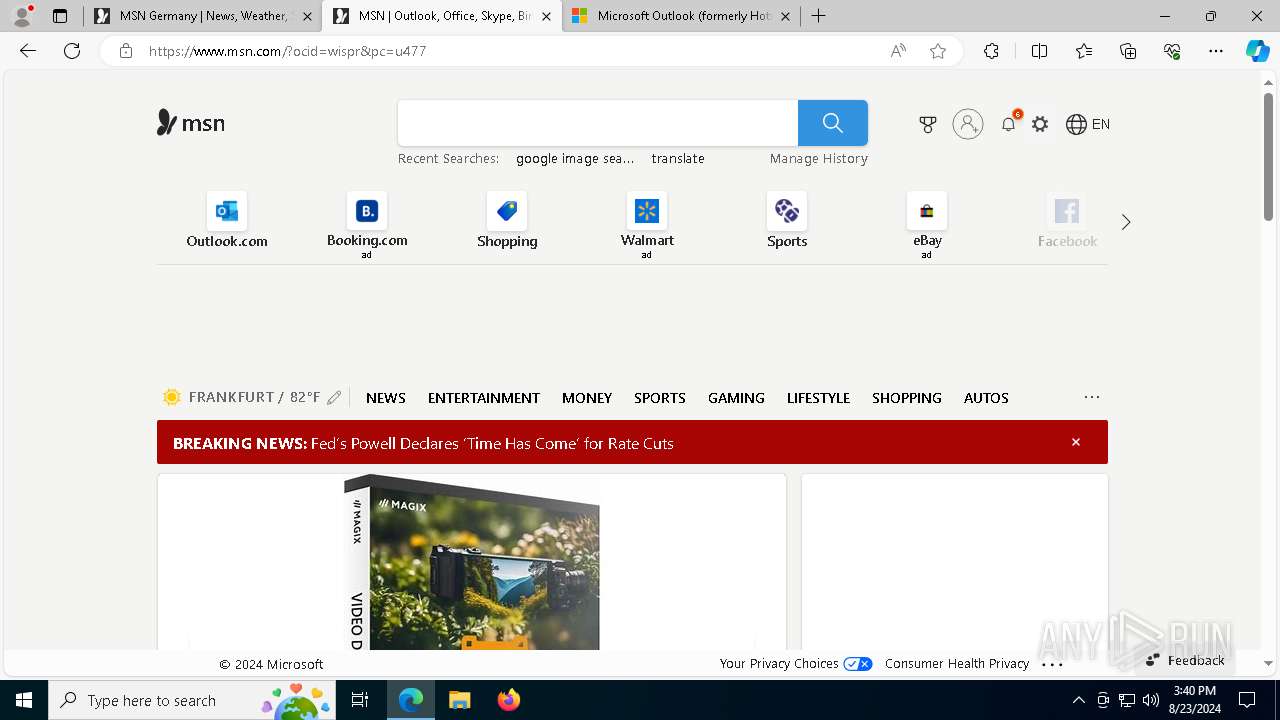Open tab actions menu icon
Viewport: 1280px width, 720px height.
coord(60,16)
